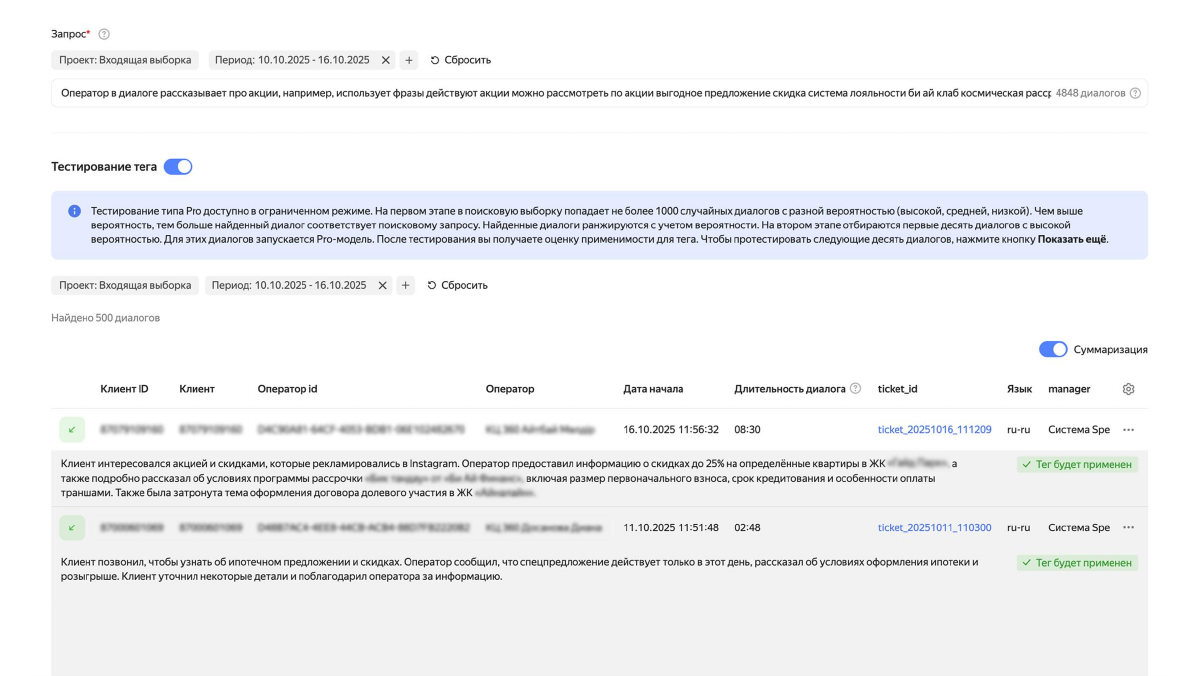The height and width of the screenshot is (676, 1200).
Task: Open table column settings gear
Action: click(x=1129, y=389)
